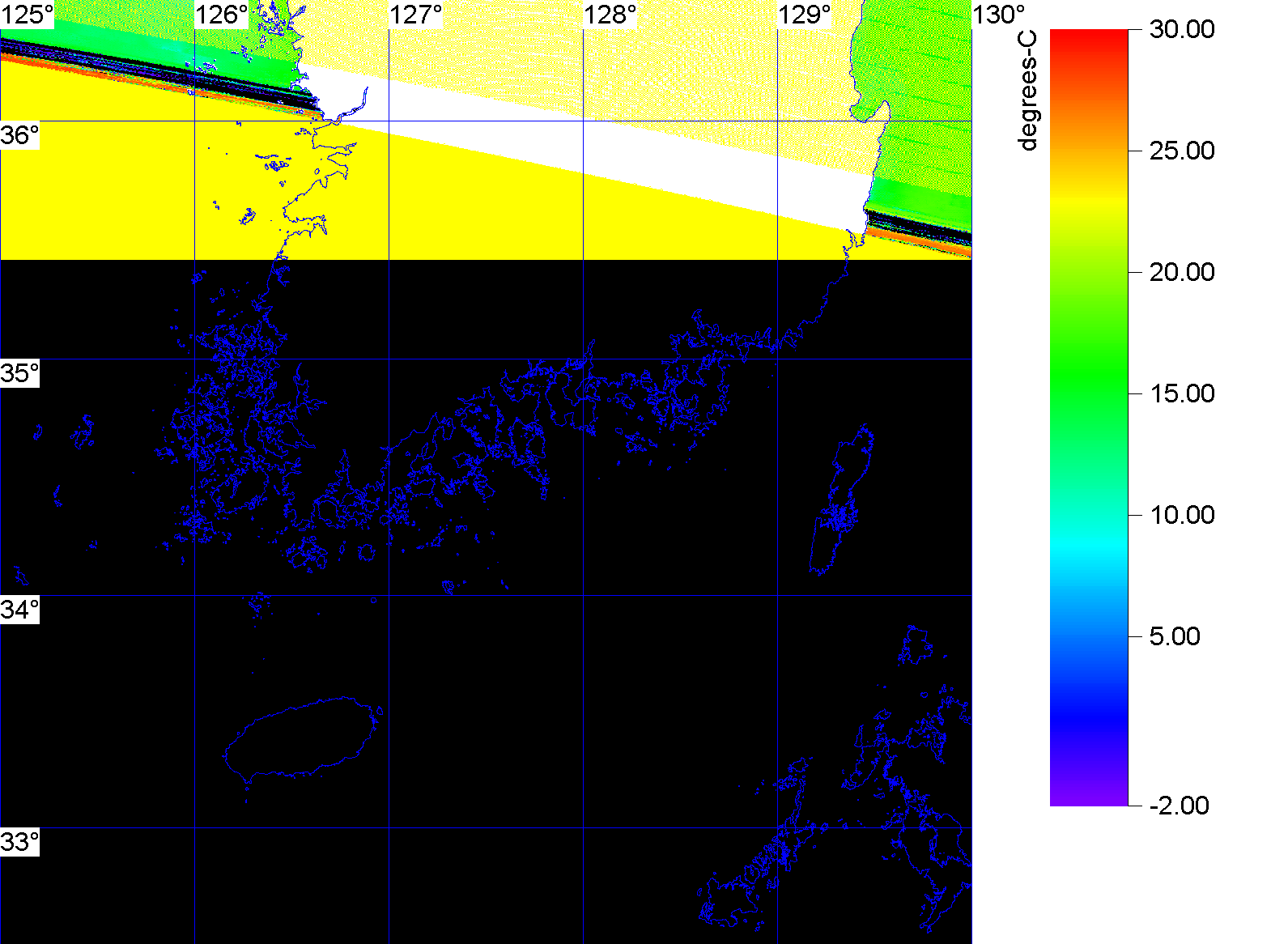Click the 128° longitude label

(611, 15)
